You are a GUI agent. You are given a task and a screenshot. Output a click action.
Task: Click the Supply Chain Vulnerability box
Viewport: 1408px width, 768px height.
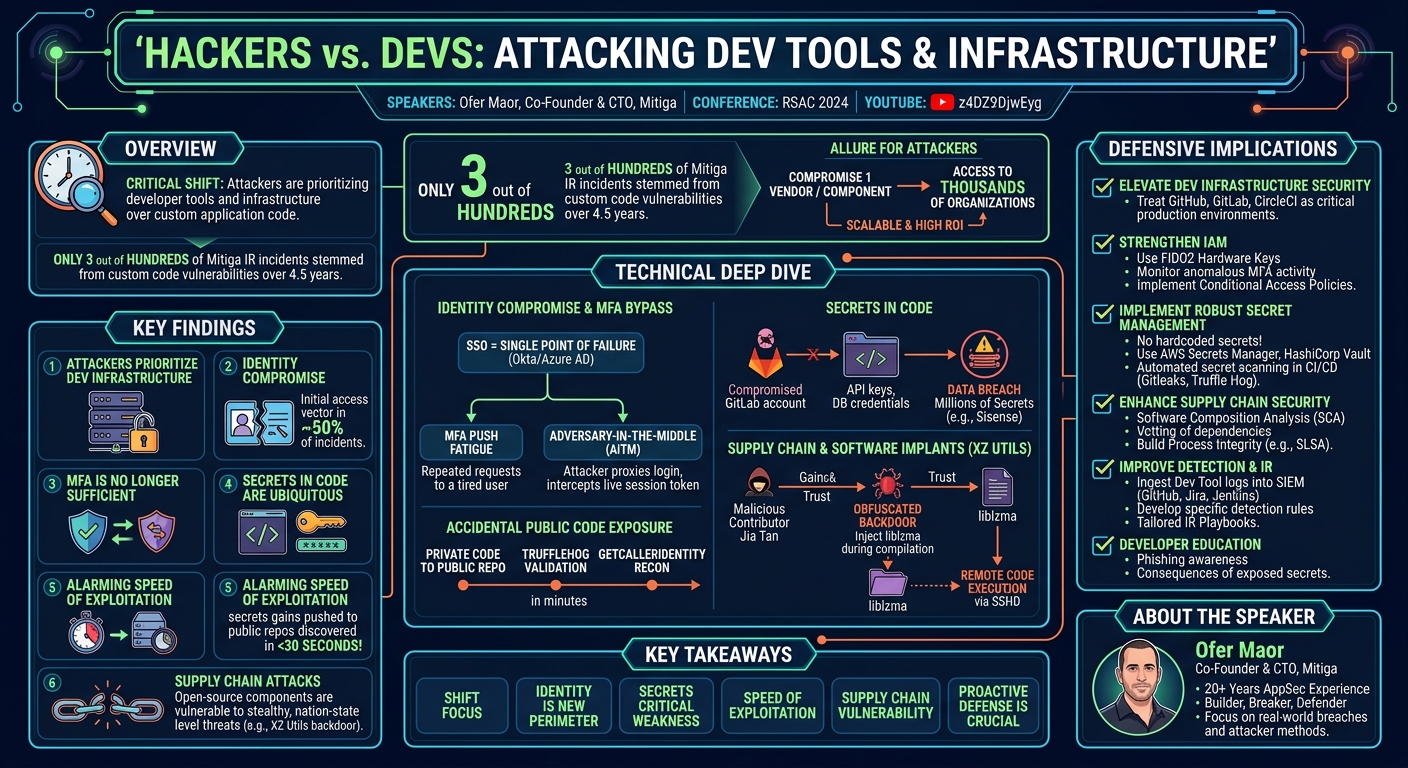[x=886, y=705]
